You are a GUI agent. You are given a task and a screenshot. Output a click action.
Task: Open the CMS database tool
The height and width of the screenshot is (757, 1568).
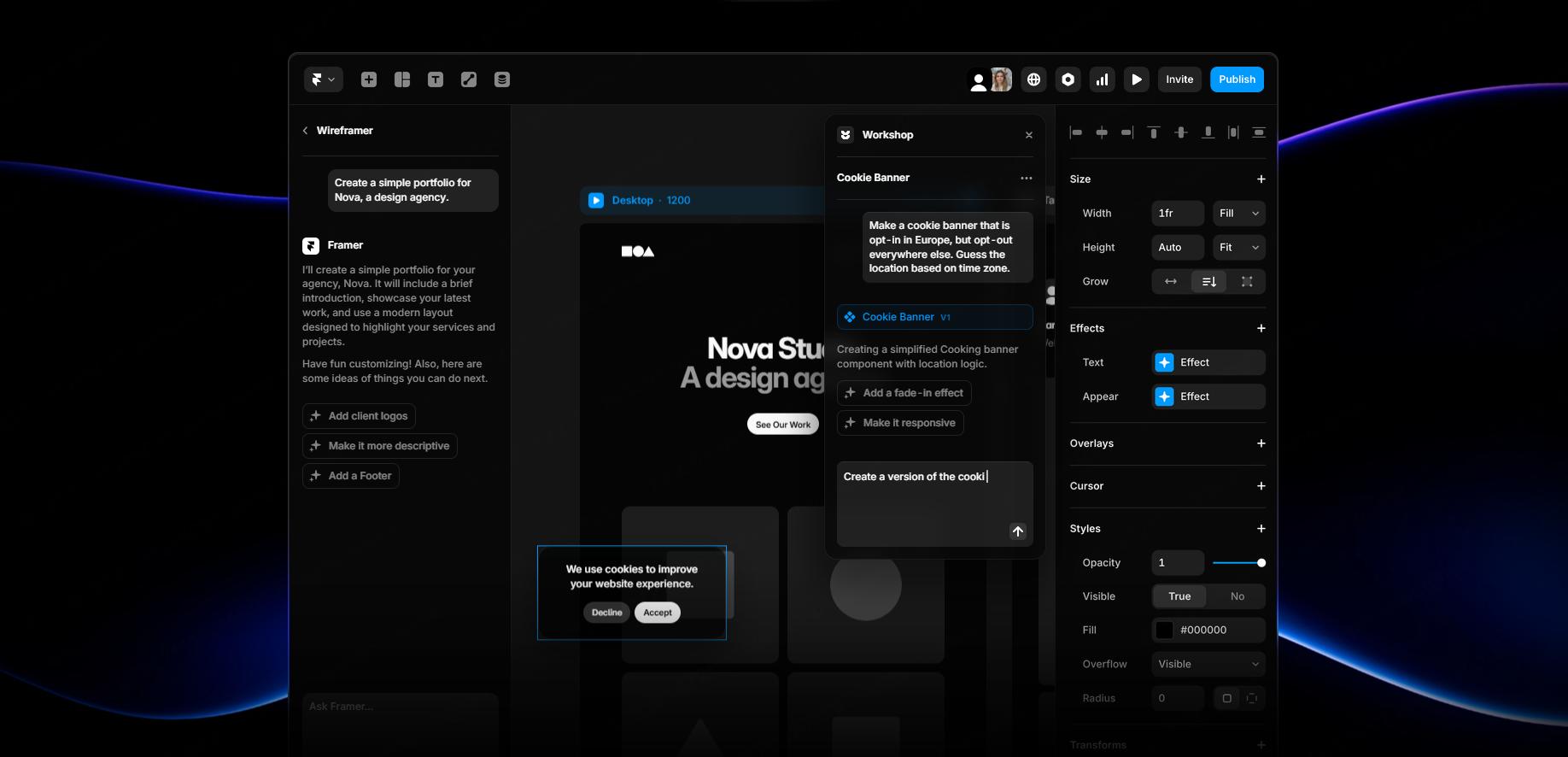(502, 79)
